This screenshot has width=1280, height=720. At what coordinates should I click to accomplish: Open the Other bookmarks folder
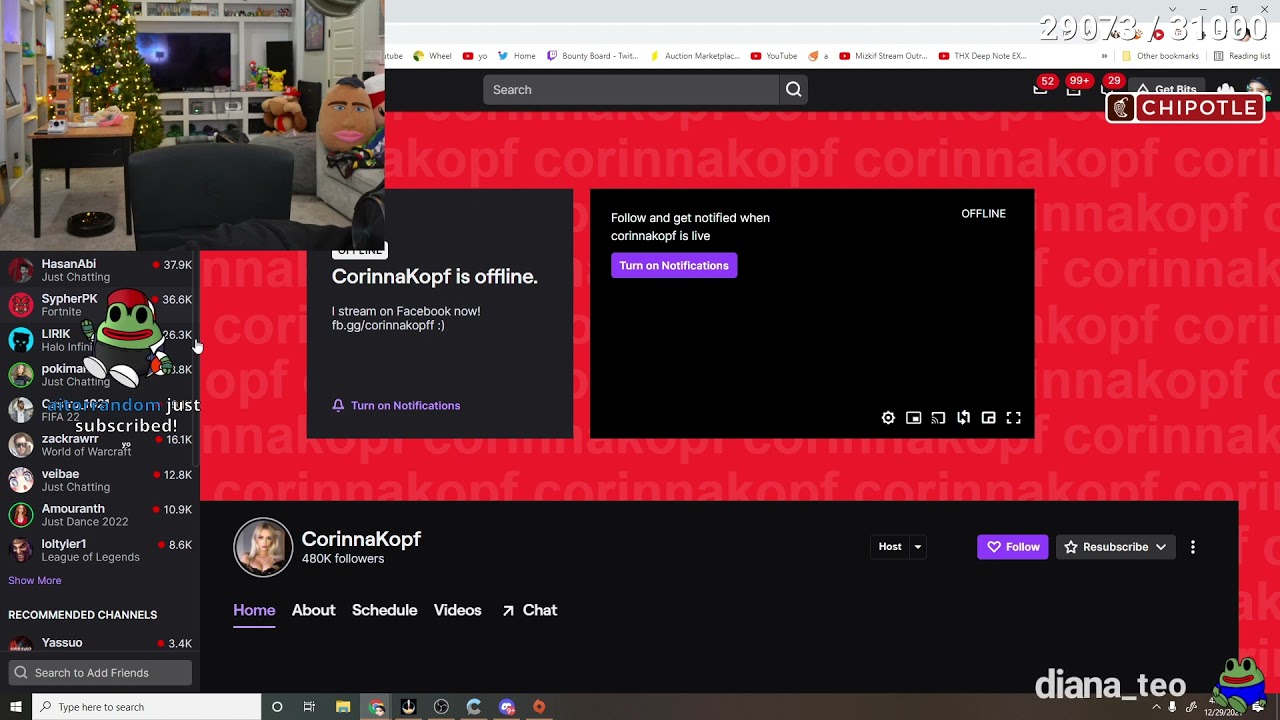pos(1160,56)
